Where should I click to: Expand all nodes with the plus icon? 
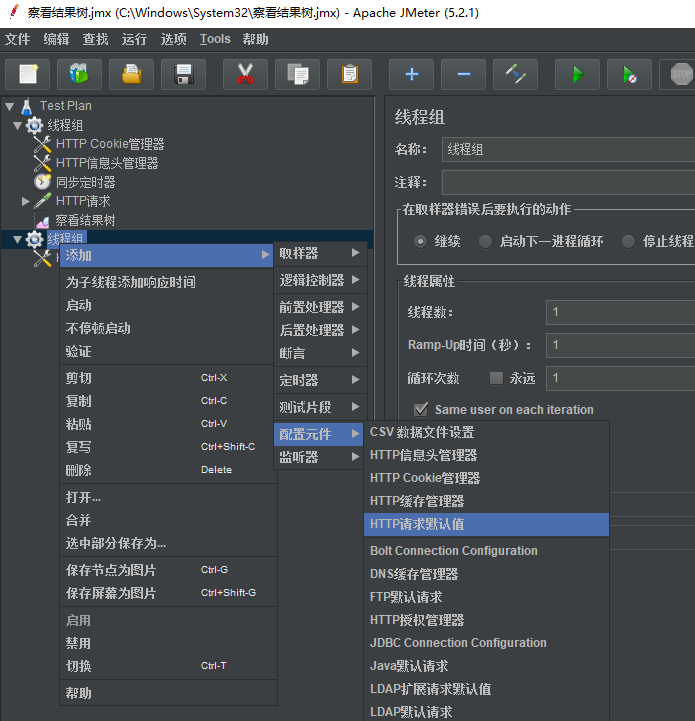click(411, 74)
